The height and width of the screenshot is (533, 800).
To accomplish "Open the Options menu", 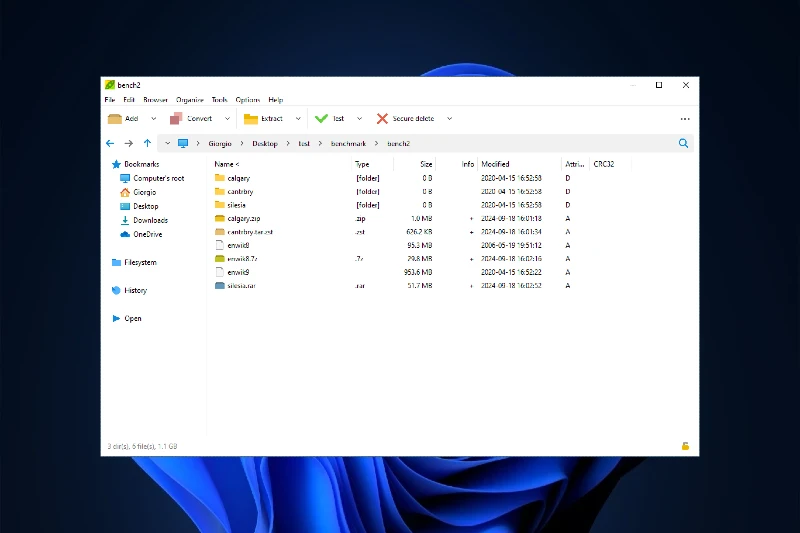I will click(x=248, y=100).
